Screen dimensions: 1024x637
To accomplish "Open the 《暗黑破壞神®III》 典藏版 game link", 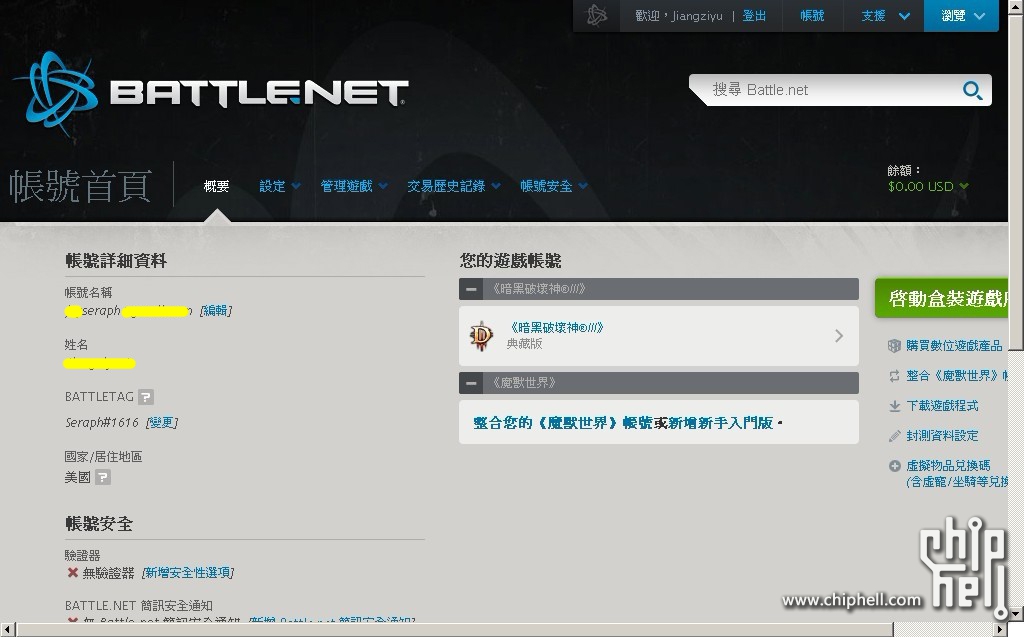I will (556, 328).
